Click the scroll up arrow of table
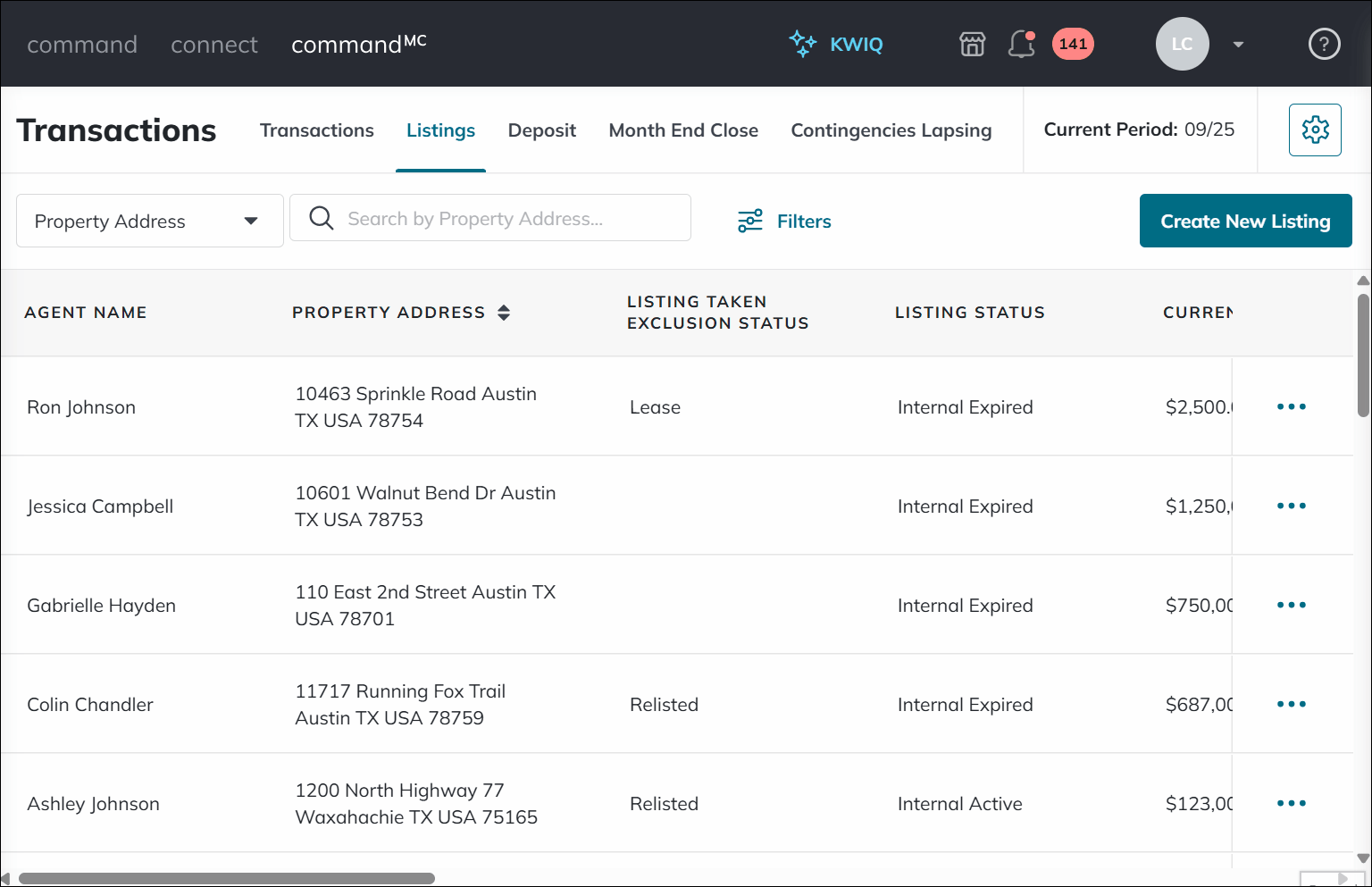1372x887 pixels. (1363, 280)
